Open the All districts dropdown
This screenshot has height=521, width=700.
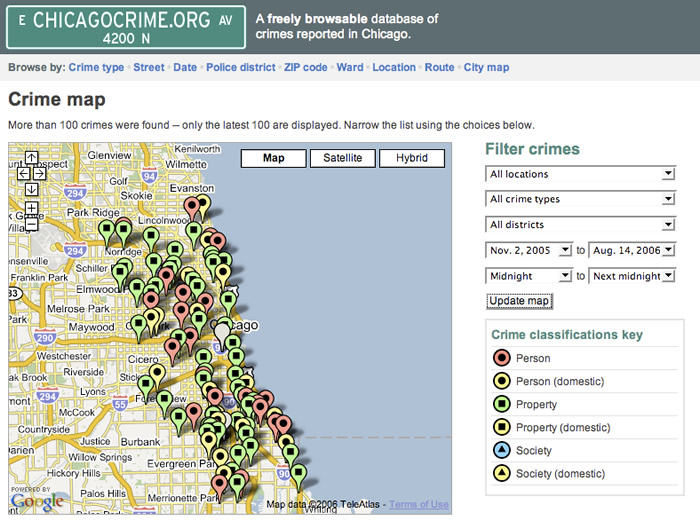[x=580, y=224]
